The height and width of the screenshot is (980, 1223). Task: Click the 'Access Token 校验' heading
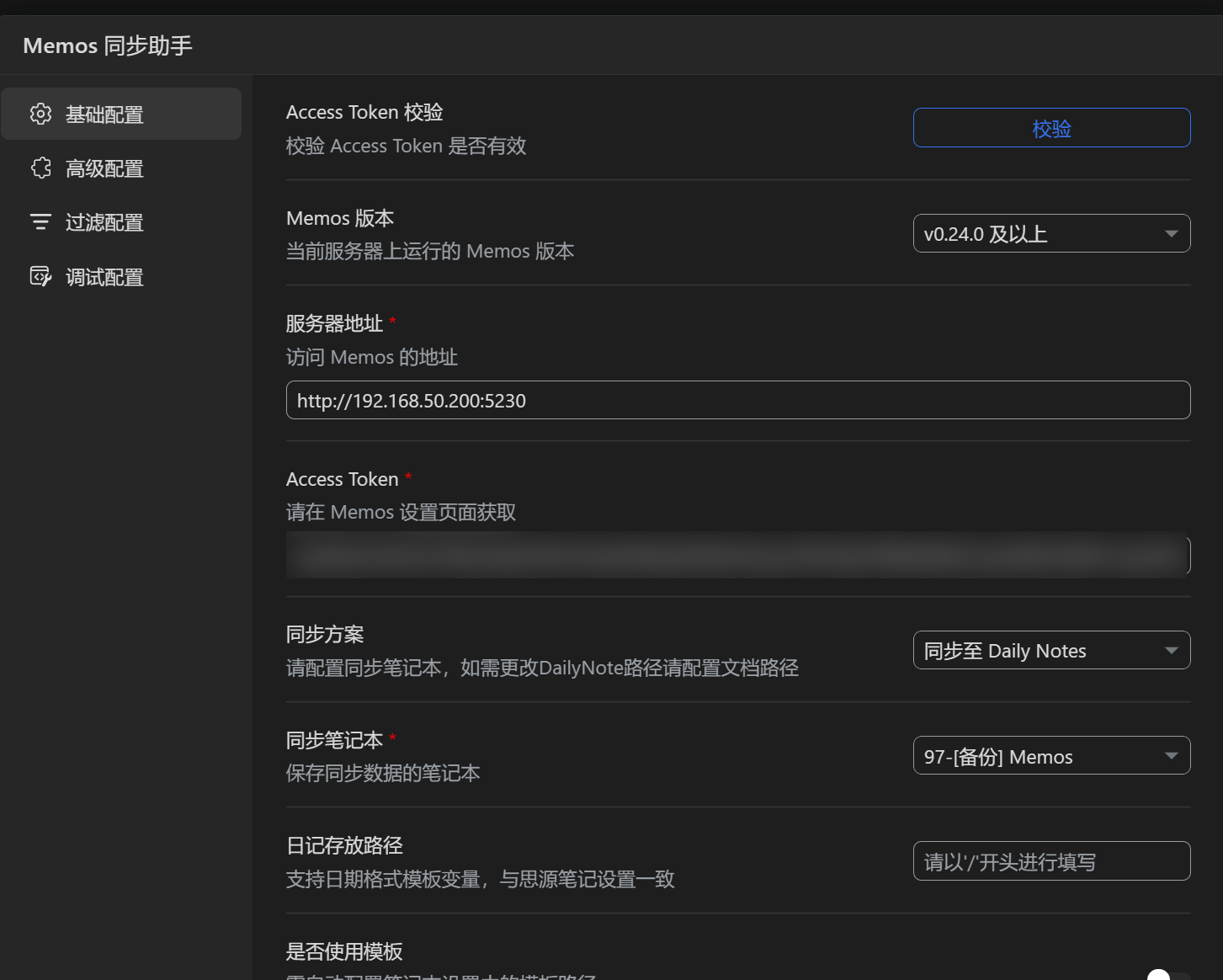click(x=364, y=112)
